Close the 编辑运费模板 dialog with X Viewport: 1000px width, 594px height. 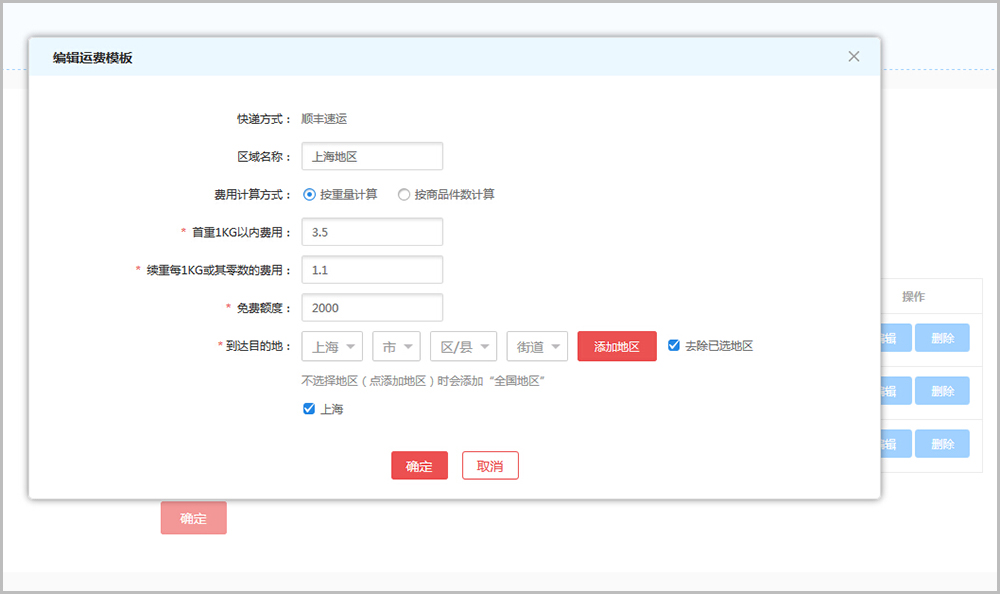click(853, 56)
